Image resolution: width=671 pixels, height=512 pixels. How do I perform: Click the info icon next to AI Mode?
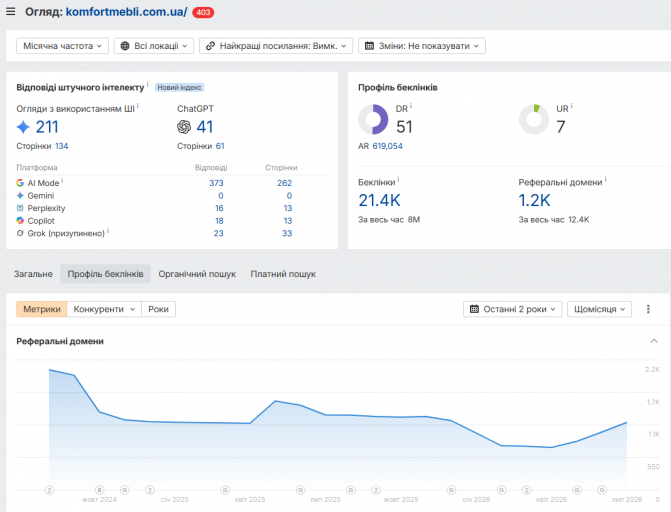(x=62, y=181)
